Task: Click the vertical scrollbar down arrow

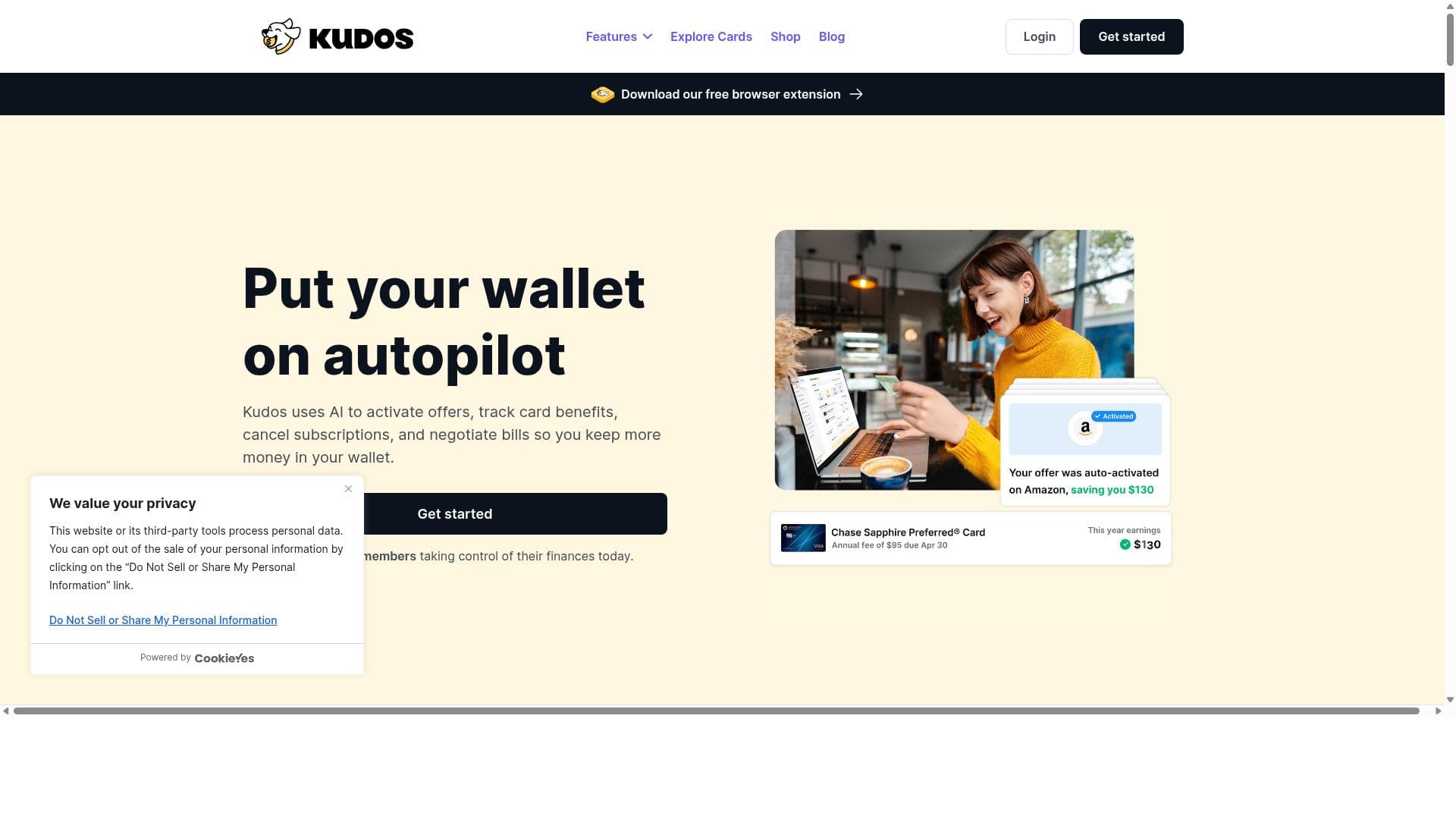Action: click(x=1450, y=700)
